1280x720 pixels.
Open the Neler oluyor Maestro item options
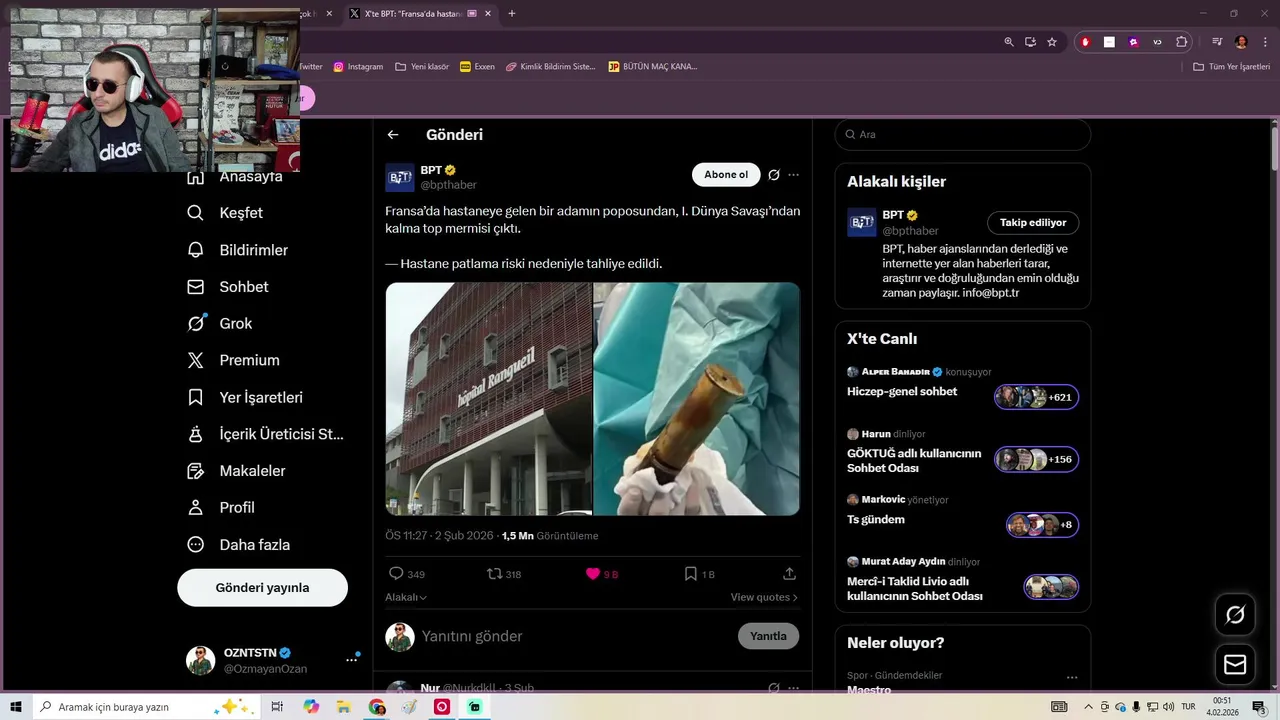pyautogui.click(x=1072, y=677)
